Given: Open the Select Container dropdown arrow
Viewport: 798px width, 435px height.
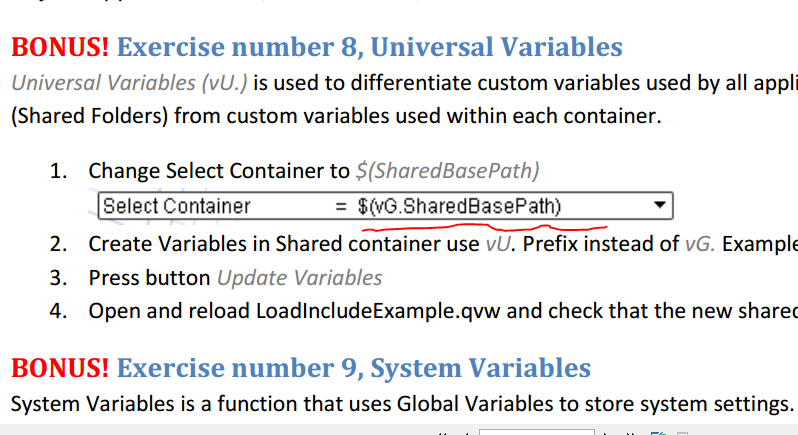Looking at the screenshot, I should (660, 206).
